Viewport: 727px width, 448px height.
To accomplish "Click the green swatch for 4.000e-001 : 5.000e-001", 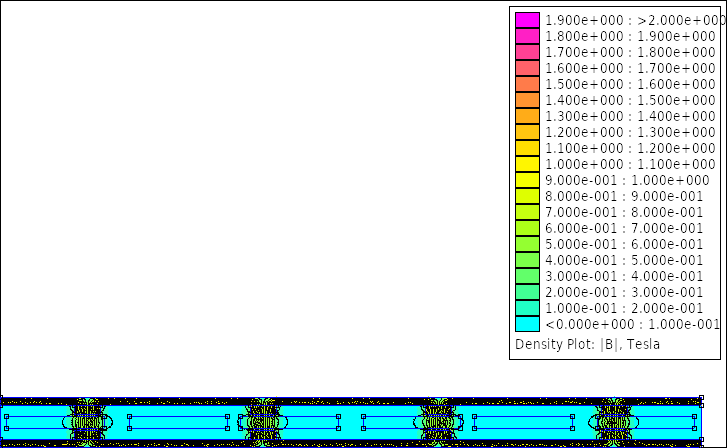I will (527, 260).
